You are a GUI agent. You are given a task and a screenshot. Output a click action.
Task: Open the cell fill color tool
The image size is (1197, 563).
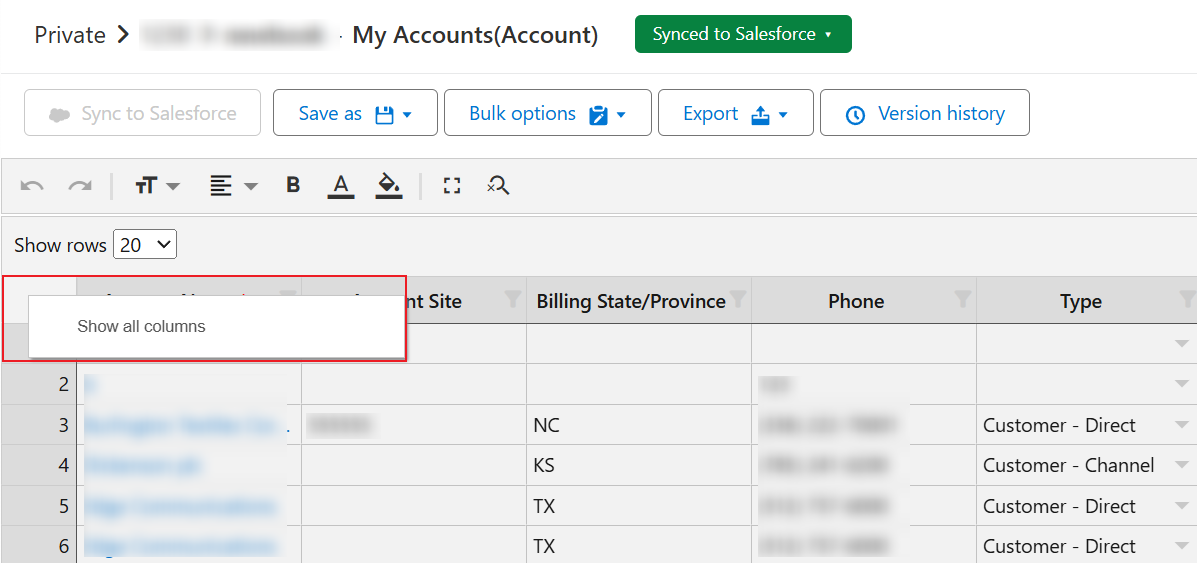(389, 186)
